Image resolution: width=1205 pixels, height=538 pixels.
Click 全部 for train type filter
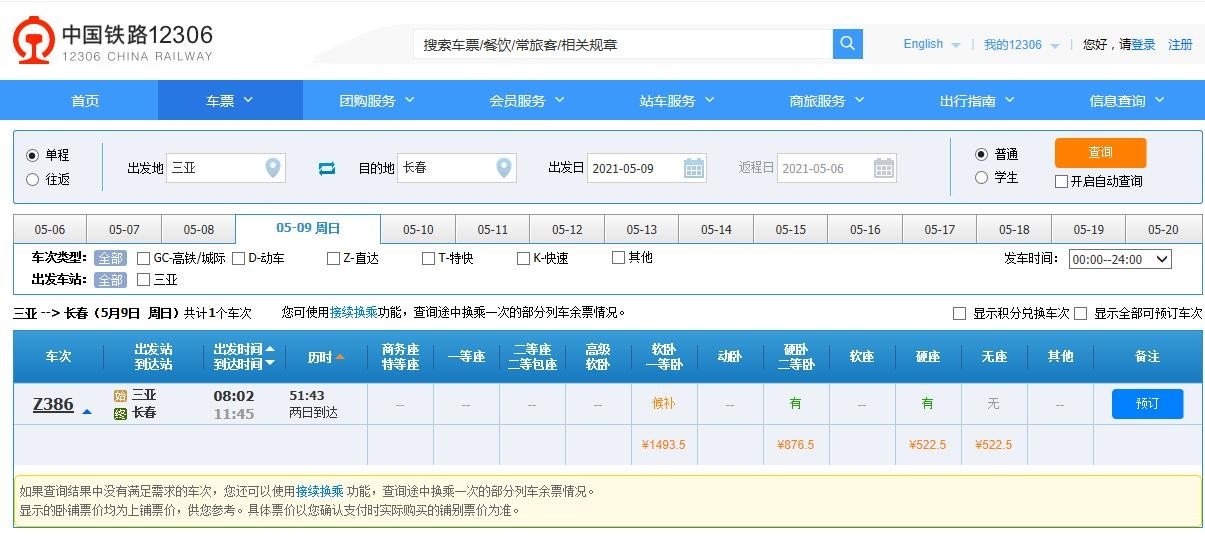[x=110, y=258]
